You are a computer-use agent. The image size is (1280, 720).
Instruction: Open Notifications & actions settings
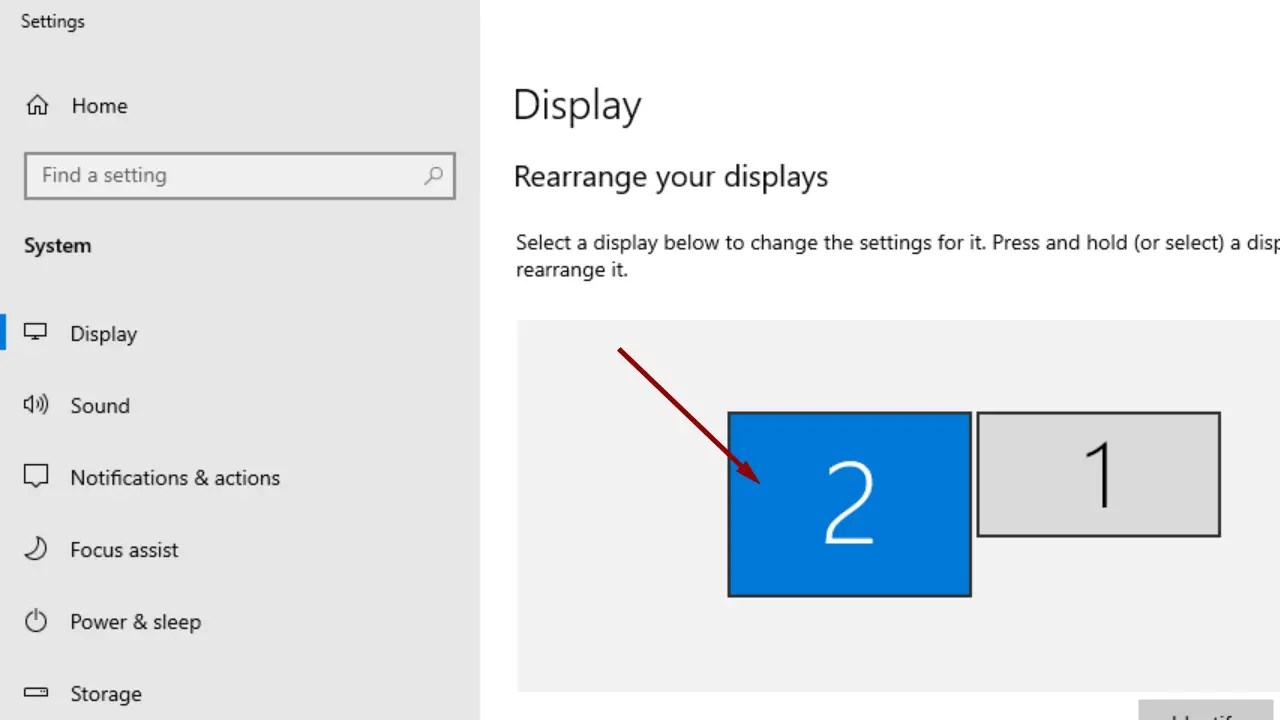pyautogui.click(x=175, y=477)
